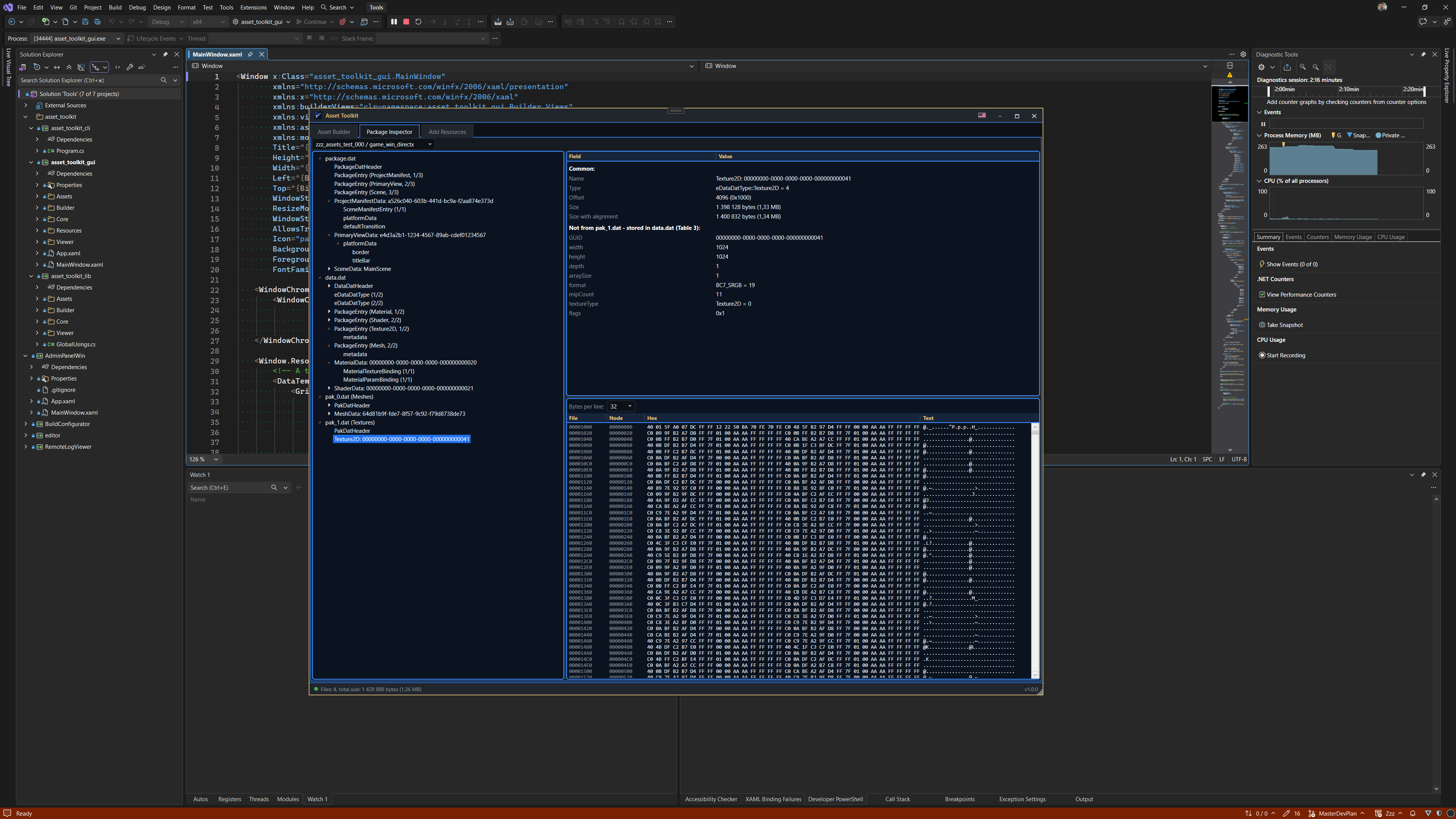Pause debugging with Break All button

pyautogui.click(x=394, y=22)
